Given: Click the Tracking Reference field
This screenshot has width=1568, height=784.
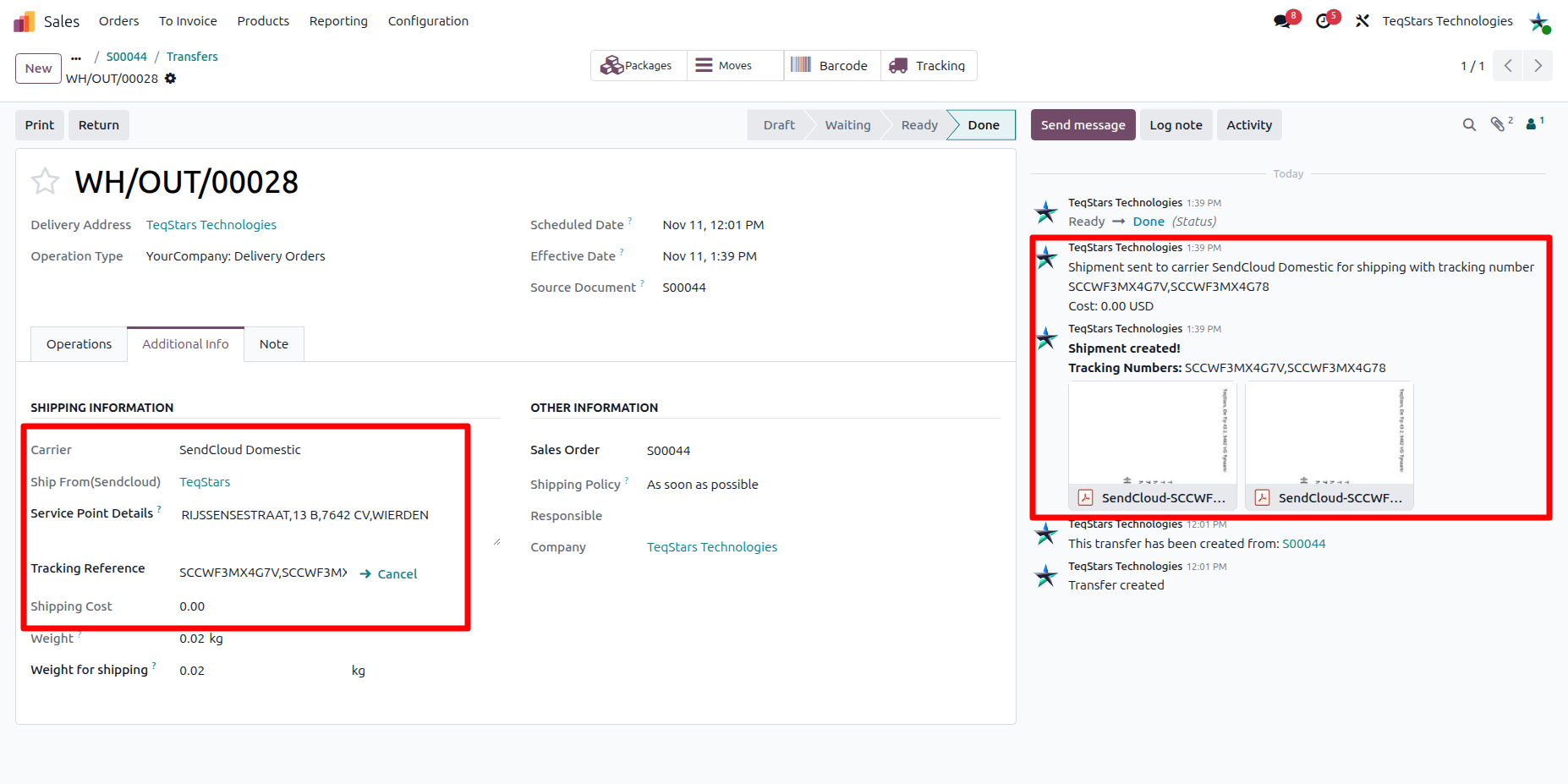Looking at the screenshot, I should click(263, 573).
